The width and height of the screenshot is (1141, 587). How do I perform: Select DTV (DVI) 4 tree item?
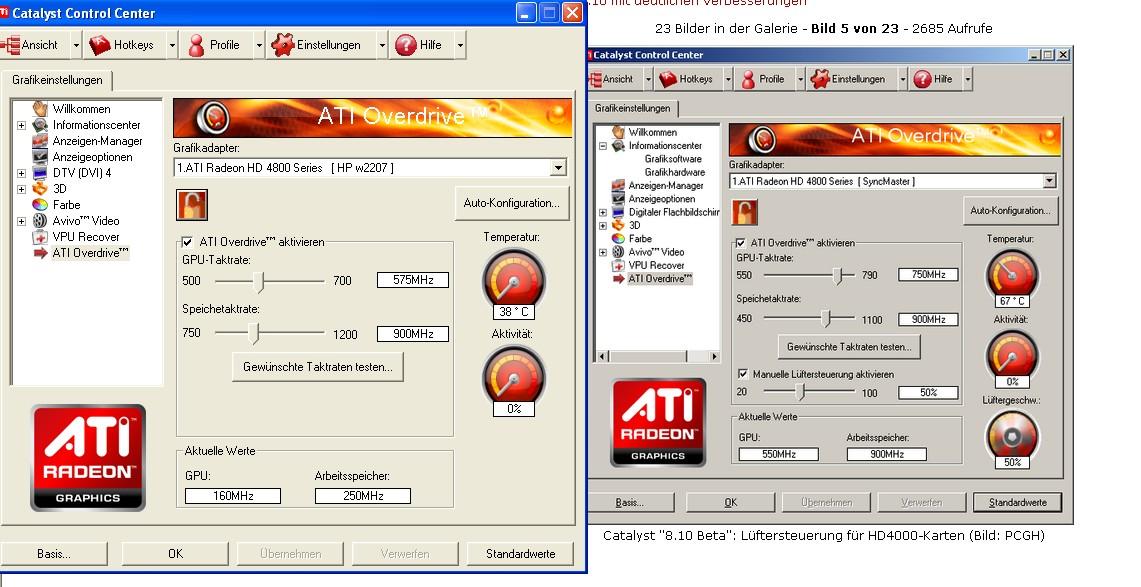pos(82,173)
